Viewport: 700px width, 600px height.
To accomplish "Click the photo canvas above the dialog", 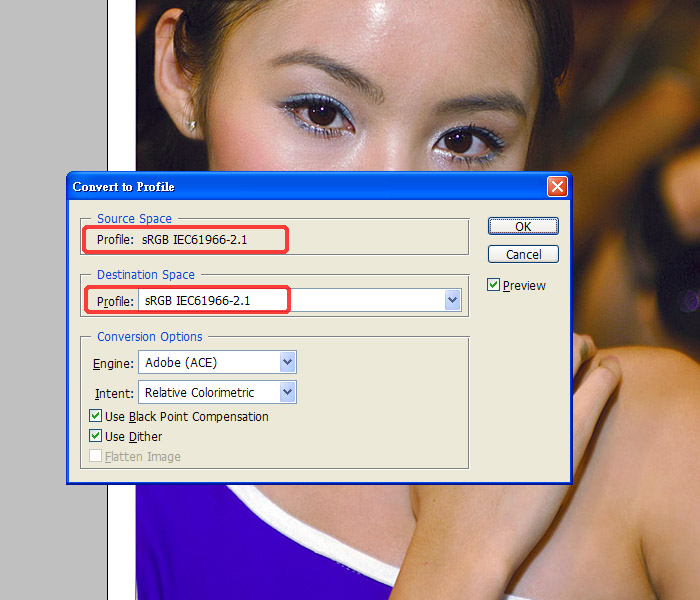I will tap(400, 80).
